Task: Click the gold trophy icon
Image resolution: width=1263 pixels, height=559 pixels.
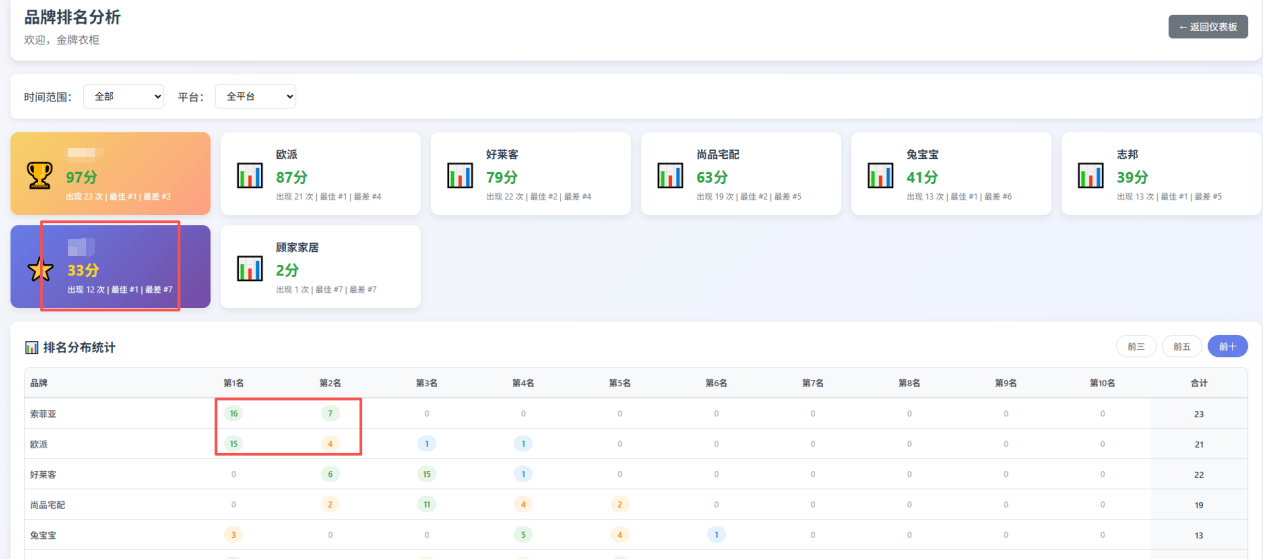Action: coord(39,176)
